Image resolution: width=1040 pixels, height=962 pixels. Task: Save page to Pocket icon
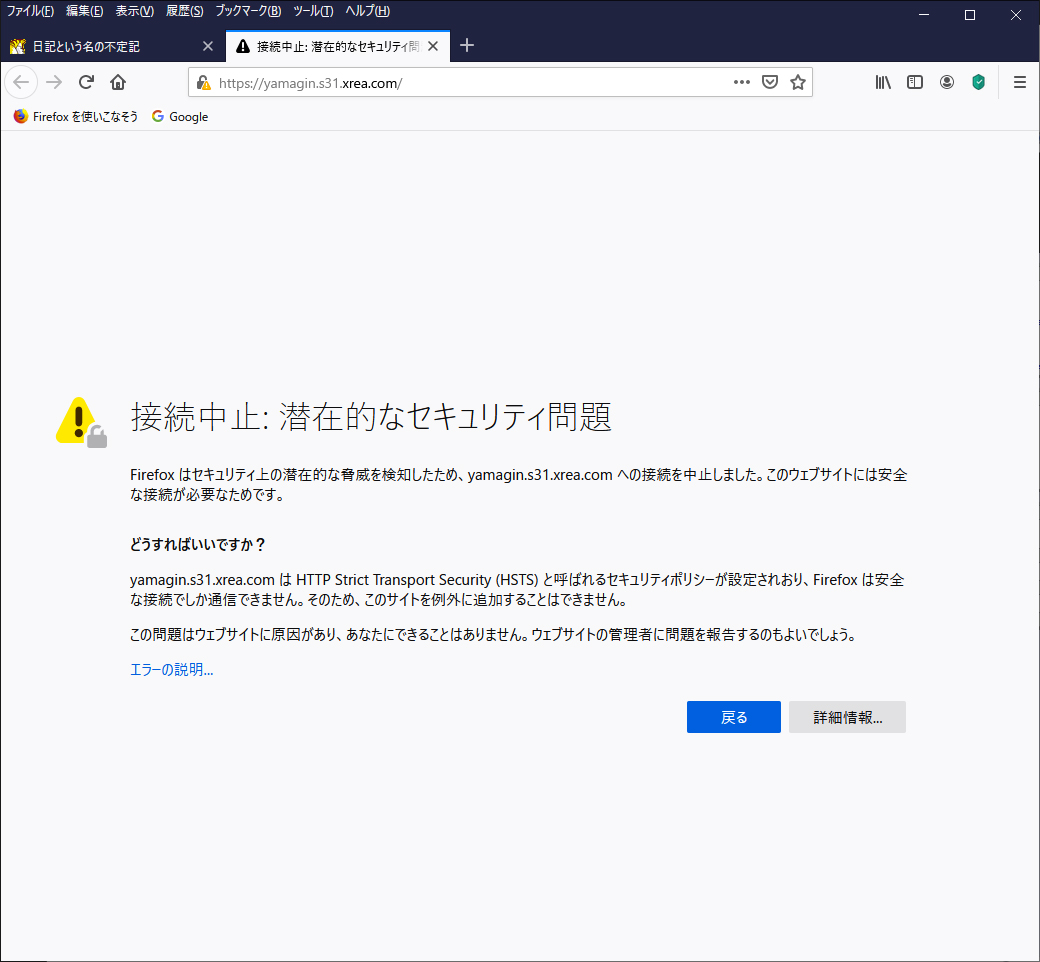pyautogui.click(x=770, y=83)
